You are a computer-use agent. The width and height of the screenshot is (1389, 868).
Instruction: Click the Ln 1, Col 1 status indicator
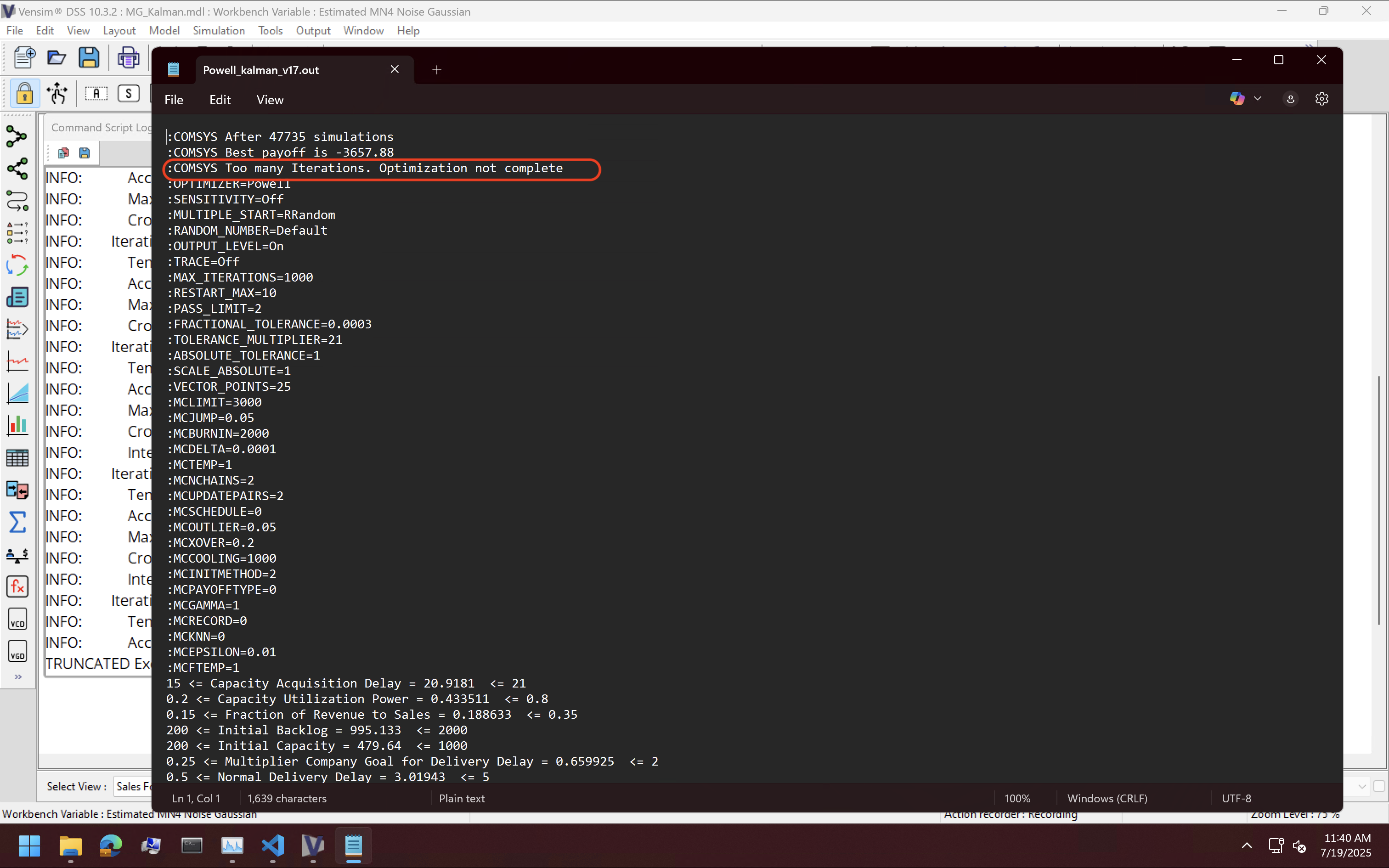[196, 799]
